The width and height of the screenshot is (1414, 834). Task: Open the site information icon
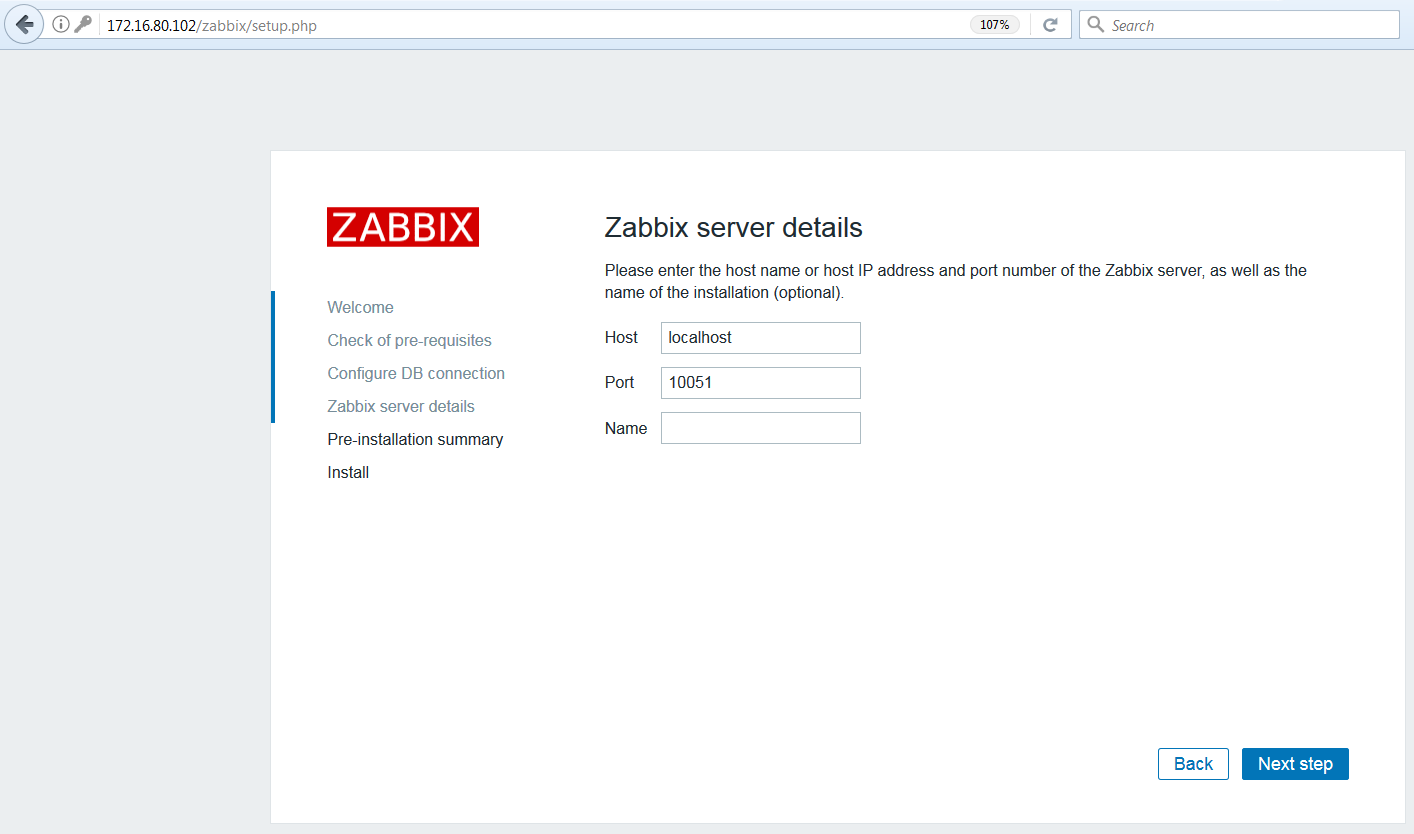tap(61, 25)
